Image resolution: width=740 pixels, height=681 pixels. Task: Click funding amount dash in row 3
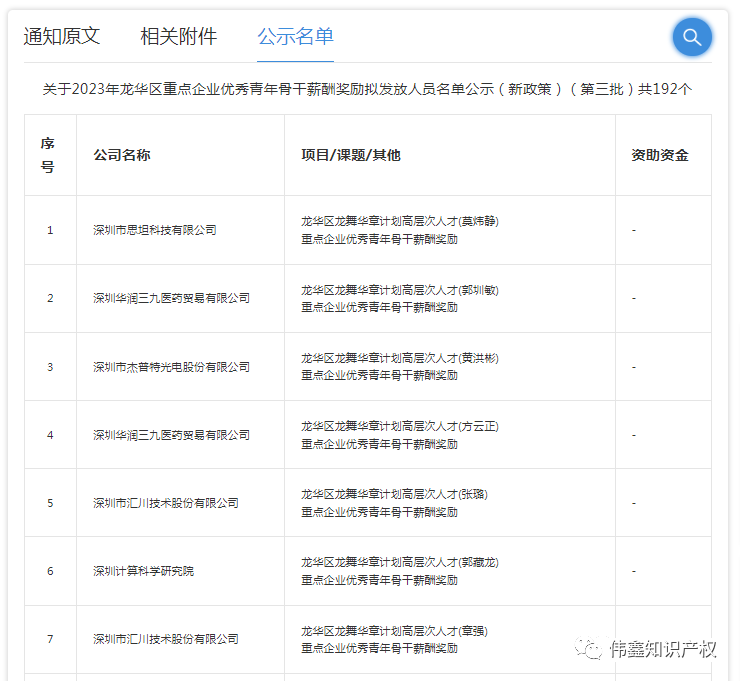pos(634,367)
